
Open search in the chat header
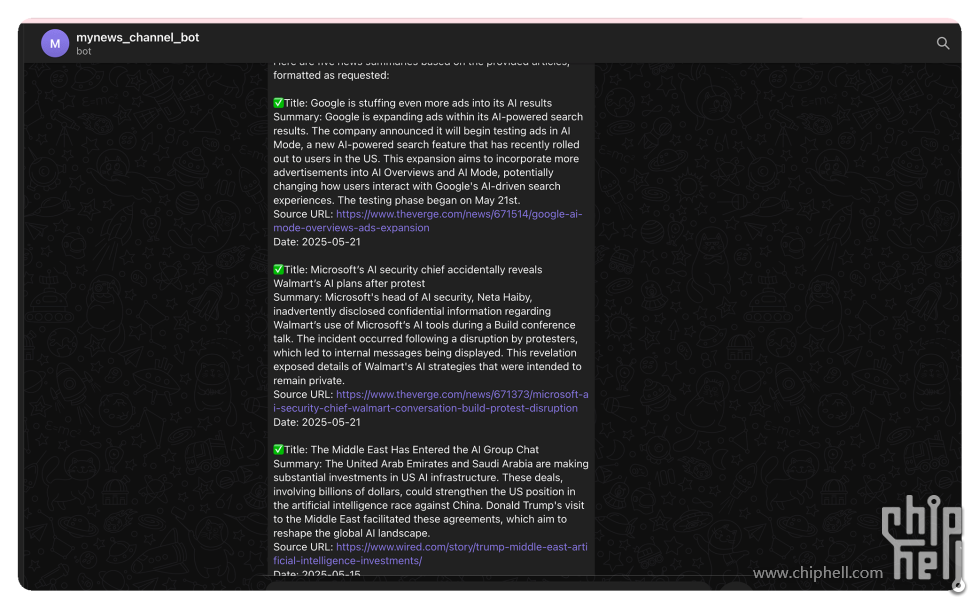943,43
